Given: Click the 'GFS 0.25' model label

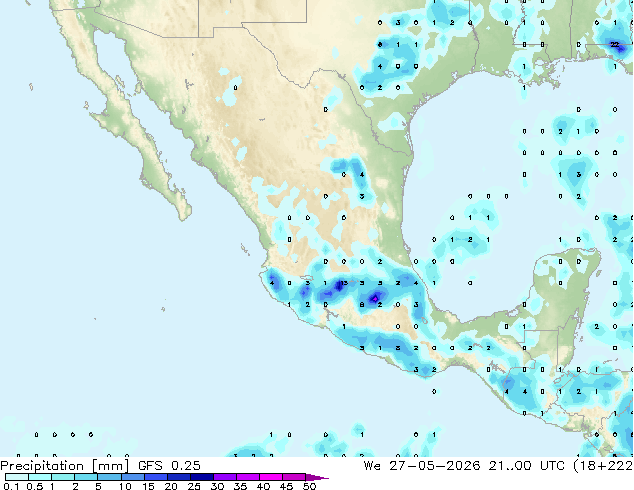Looking at the screenshot, I should point(169,466).
